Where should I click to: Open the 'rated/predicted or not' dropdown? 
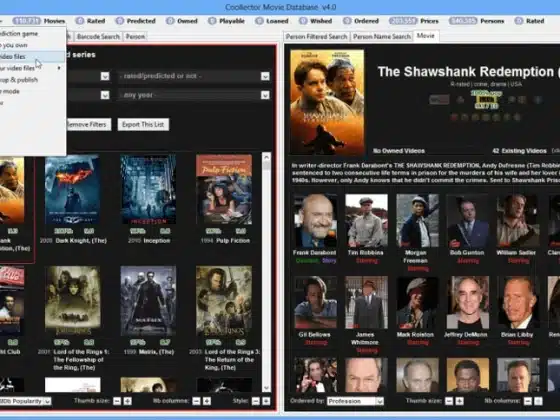194,76
